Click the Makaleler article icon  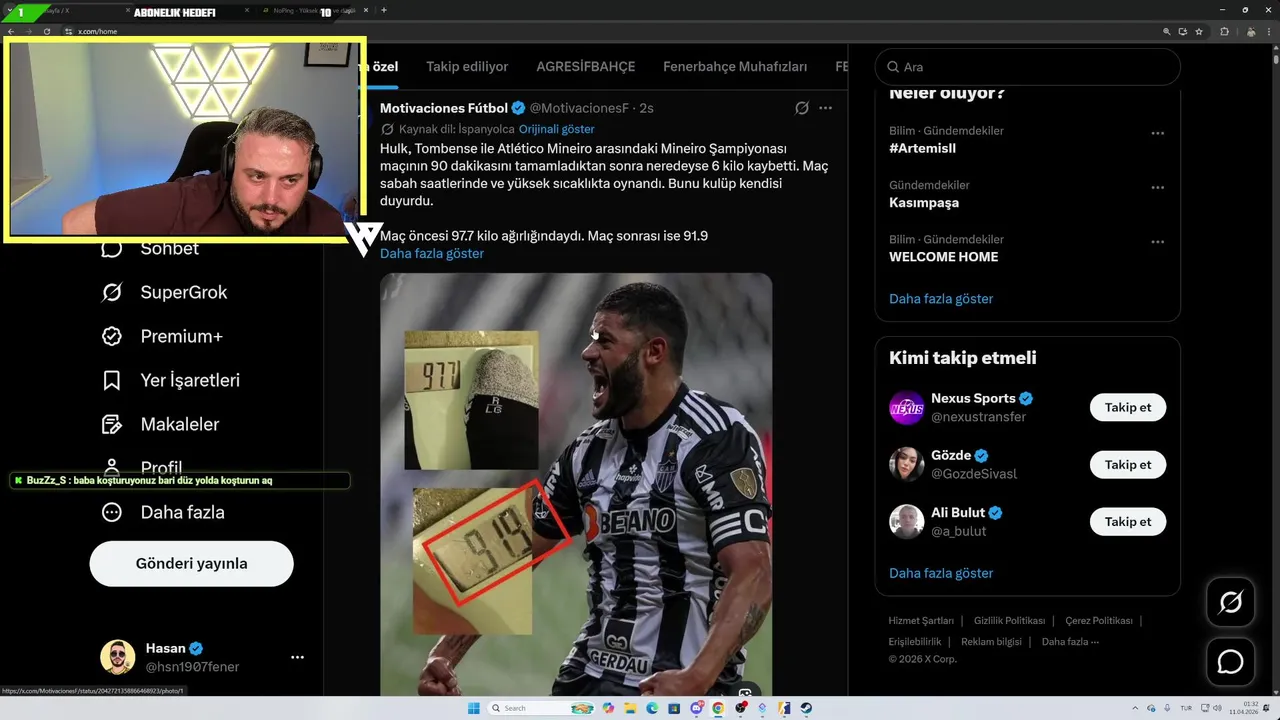pyautogui.click(x=112, y=424)
